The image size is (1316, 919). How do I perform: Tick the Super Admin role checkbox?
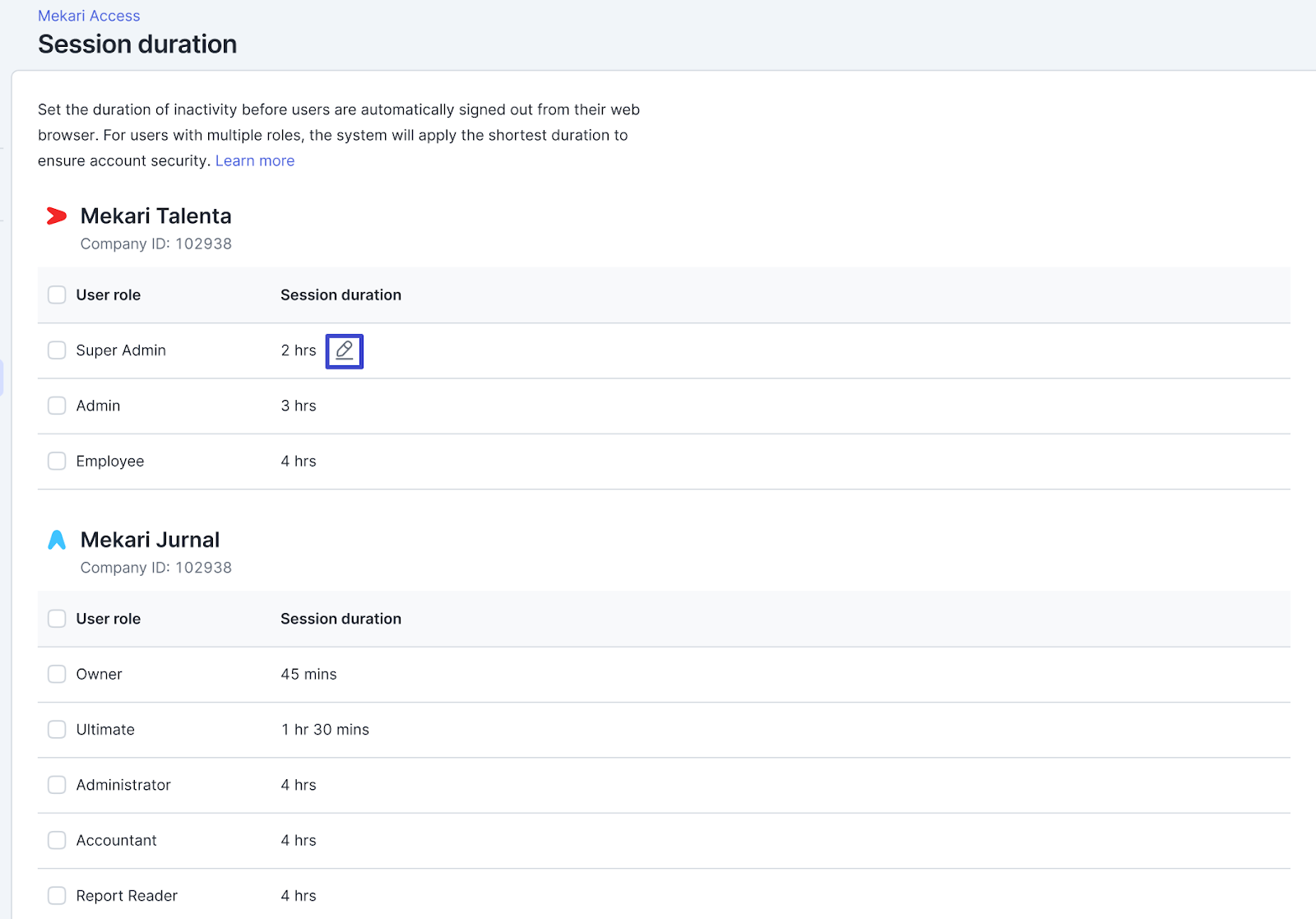pos(57,350)
